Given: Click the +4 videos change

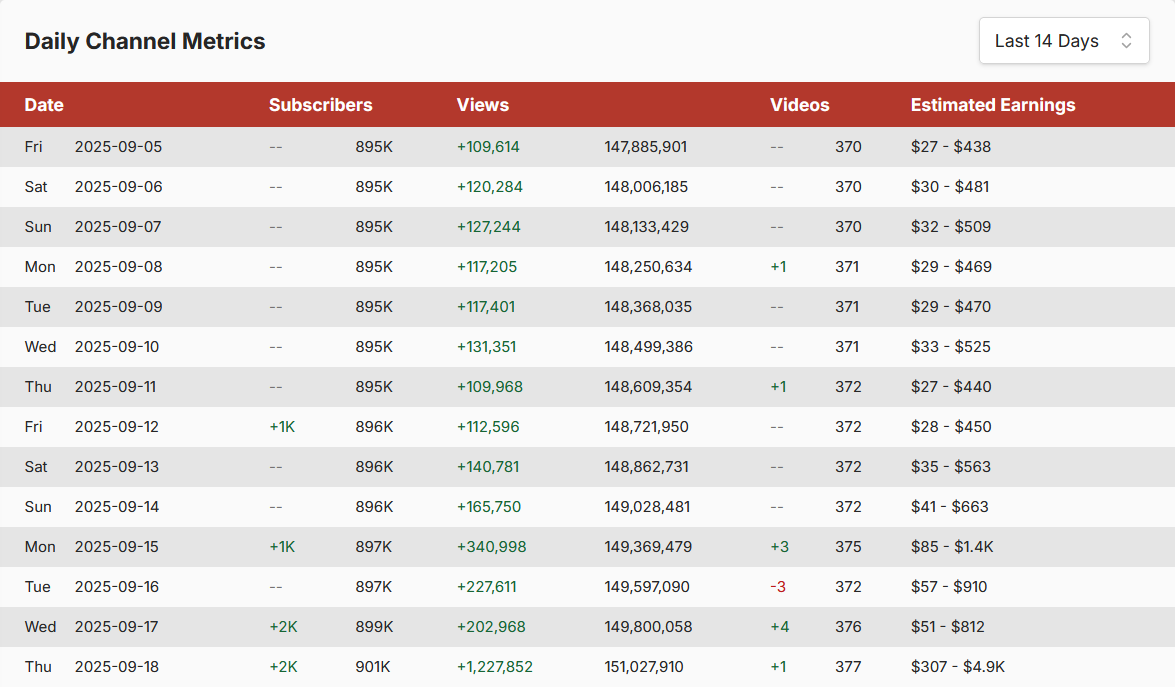Looking at the screenshot, I should tap(779, 626).
